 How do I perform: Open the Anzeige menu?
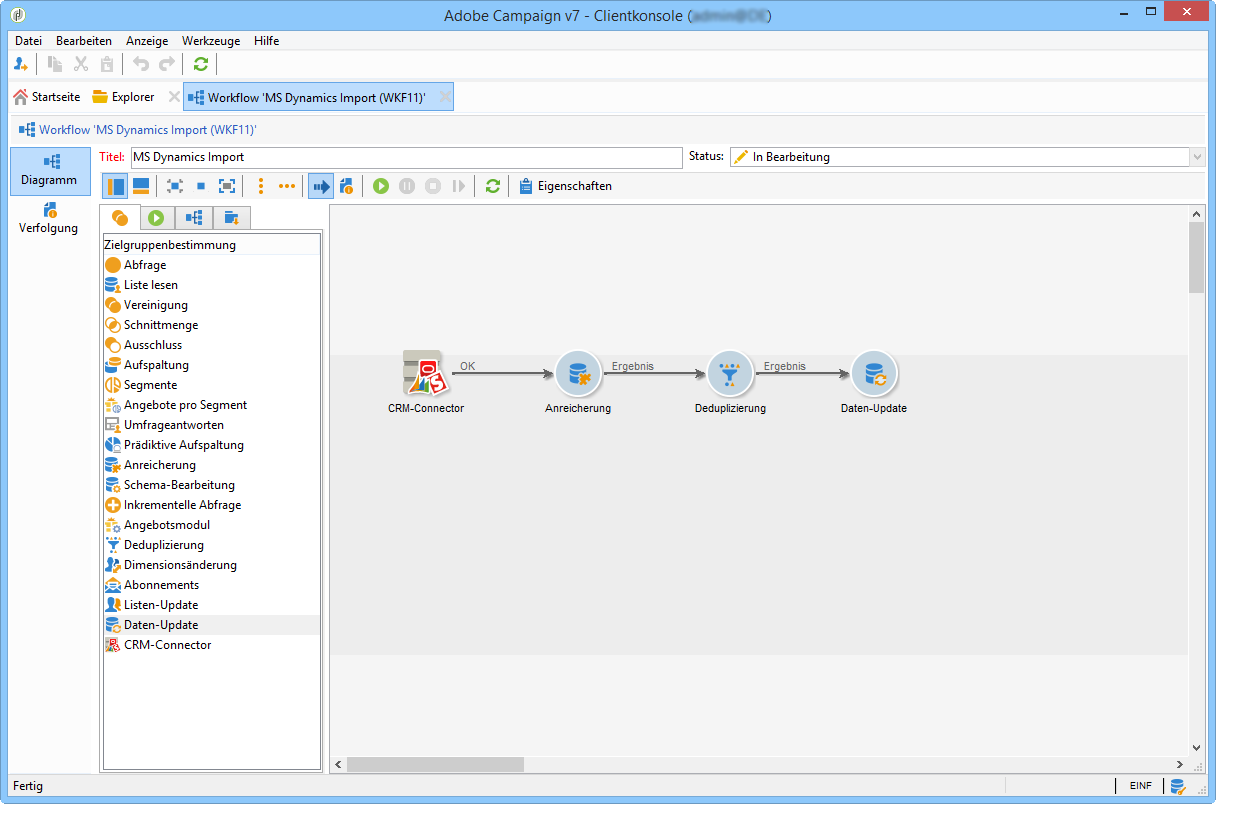point(147,41)
